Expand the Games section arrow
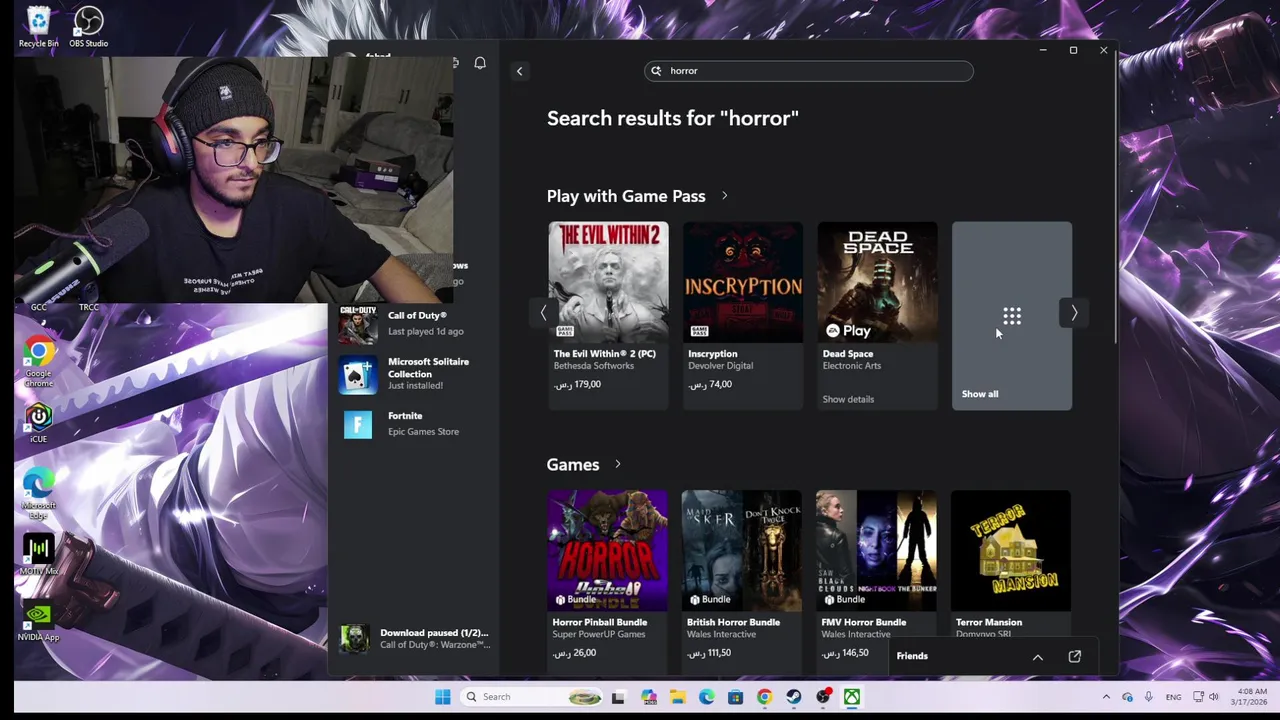This screenshot has height=720, width=1280. coord(618,464)
